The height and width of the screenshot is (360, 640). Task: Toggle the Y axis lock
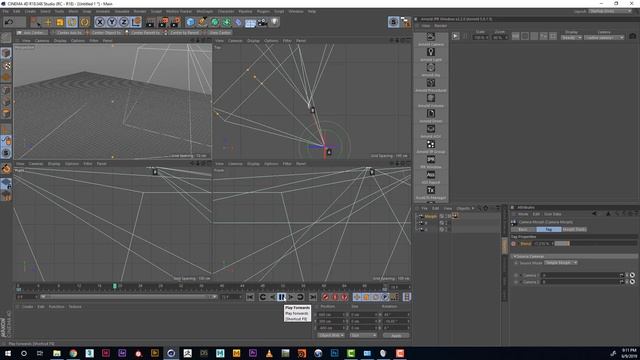pyautogui.click(x=112, y=22)
